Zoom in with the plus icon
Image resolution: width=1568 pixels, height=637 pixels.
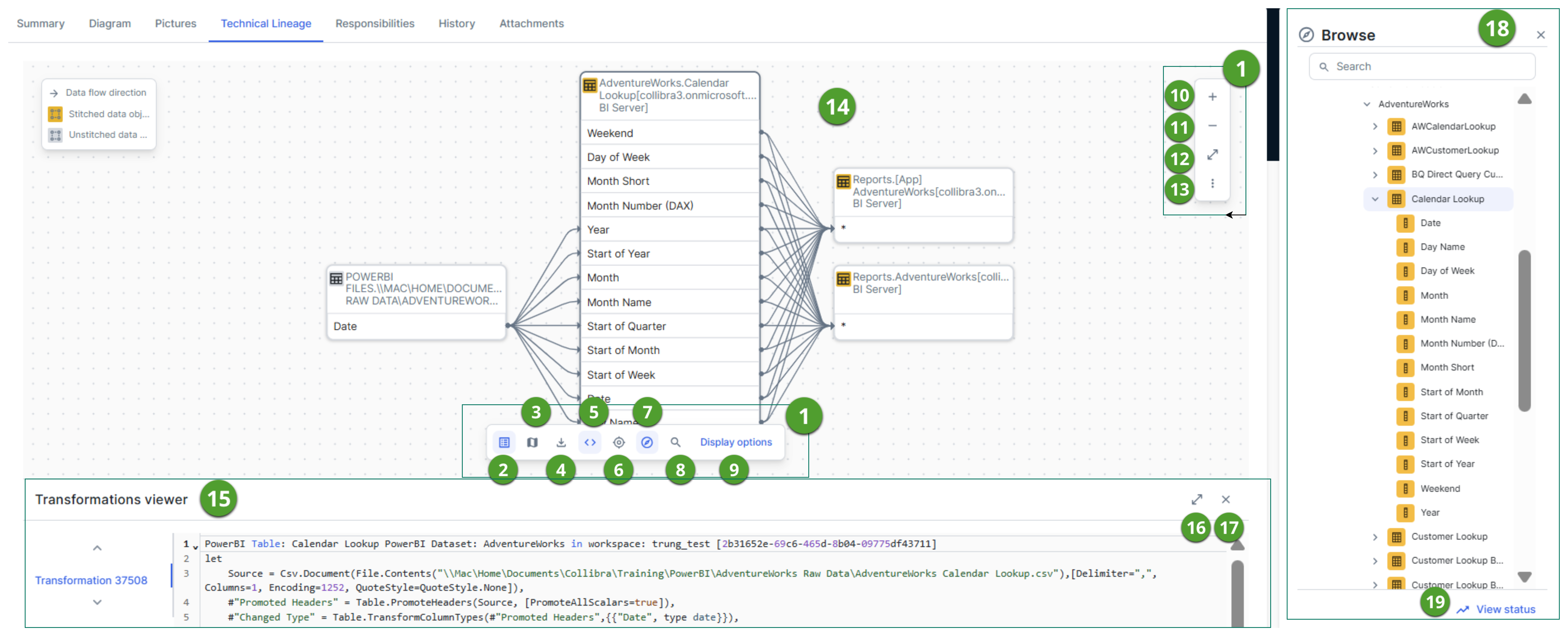click(x=1212, y=97)
